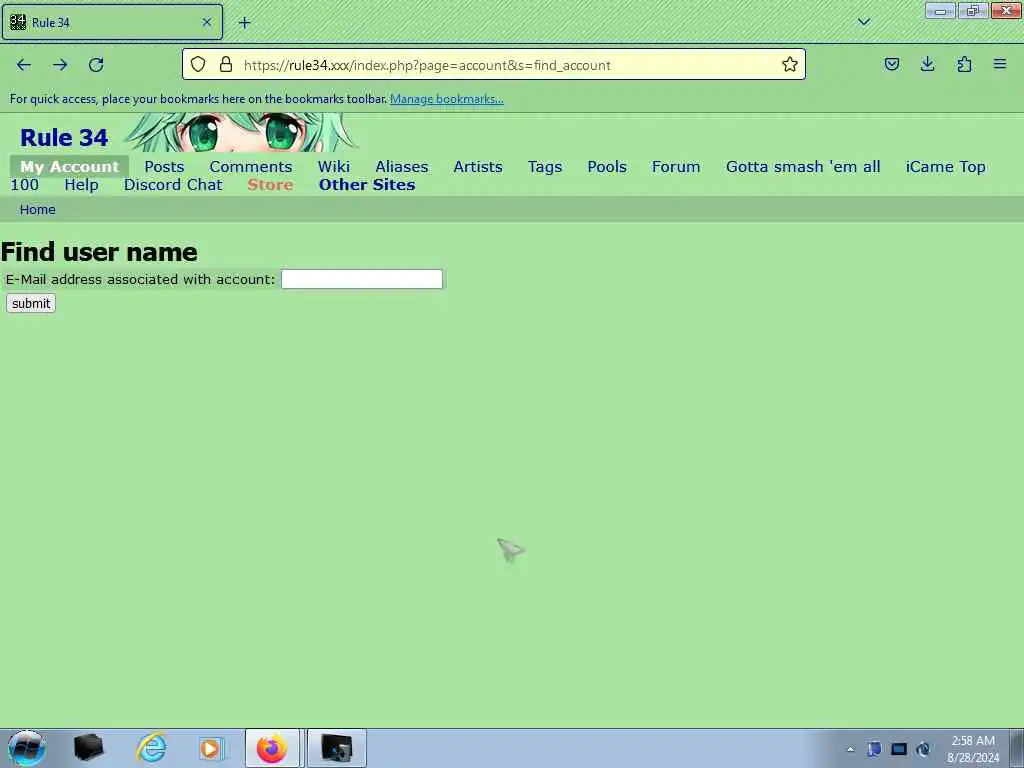
Task: Open iCame Top 100 link
Action: (945, 167)
